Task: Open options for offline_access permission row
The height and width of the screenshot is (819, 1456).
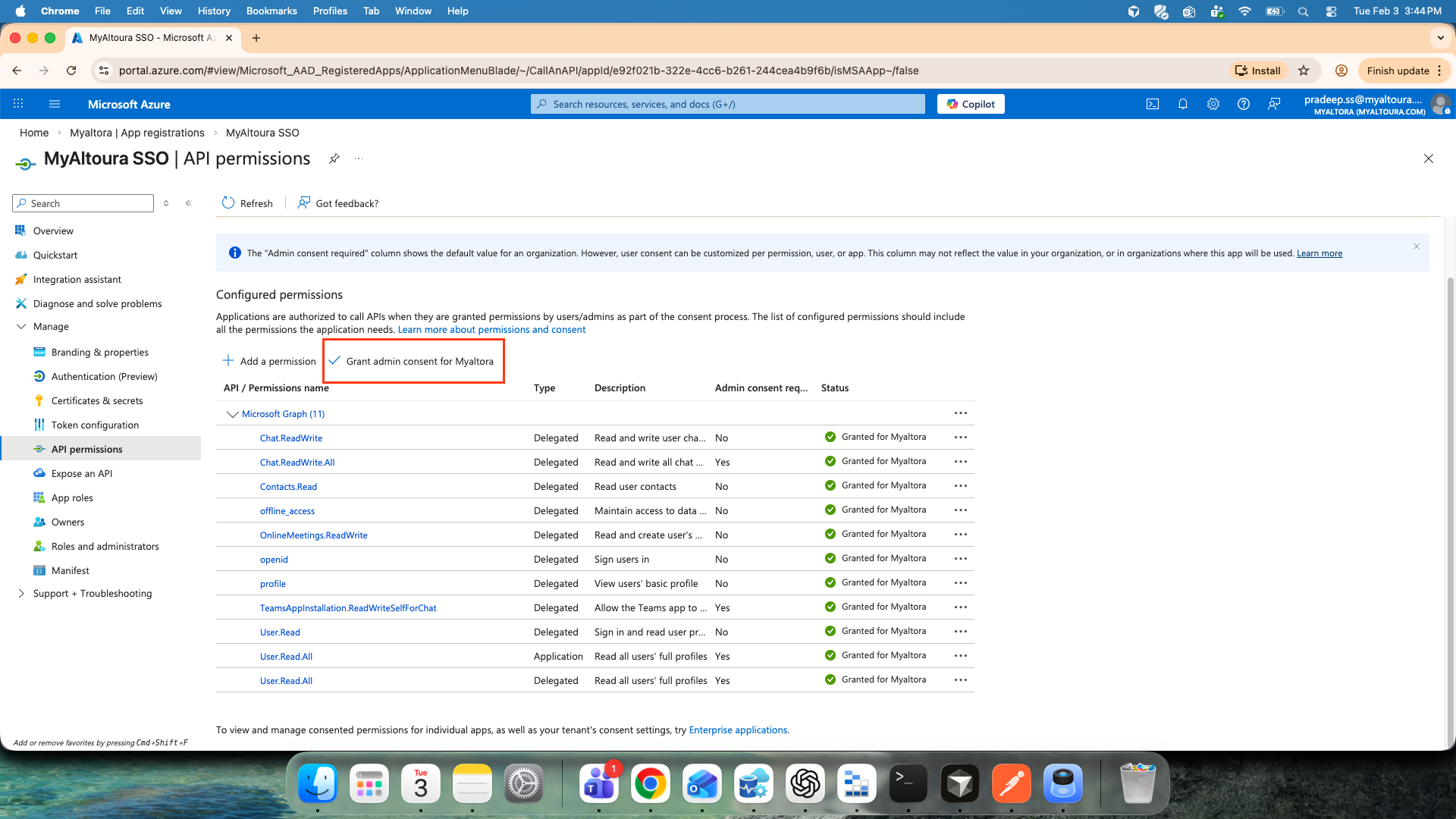Action: [x=961, y=510]
